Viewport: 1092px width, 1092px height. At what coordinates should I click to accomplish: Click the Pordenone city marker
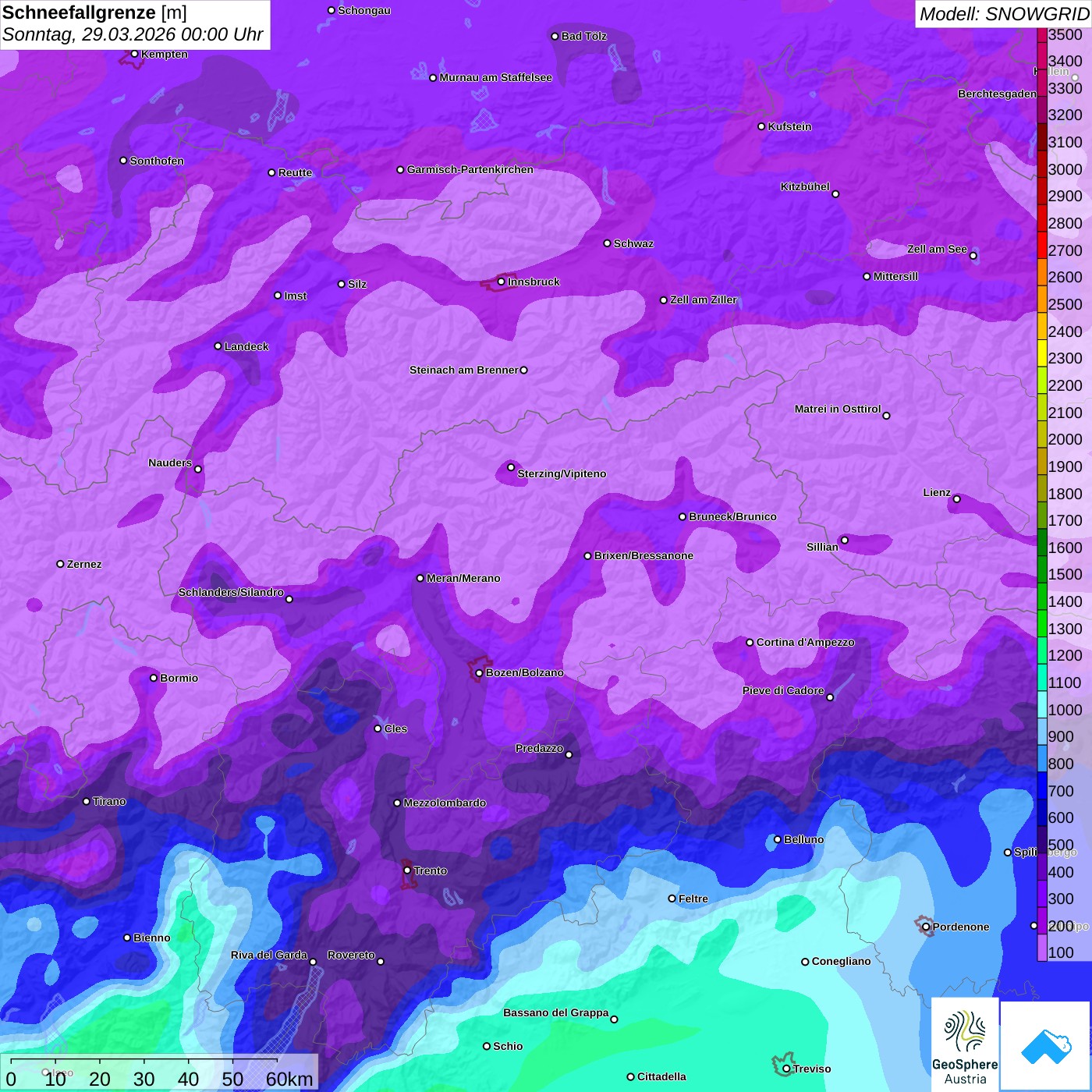coord(926,927)
